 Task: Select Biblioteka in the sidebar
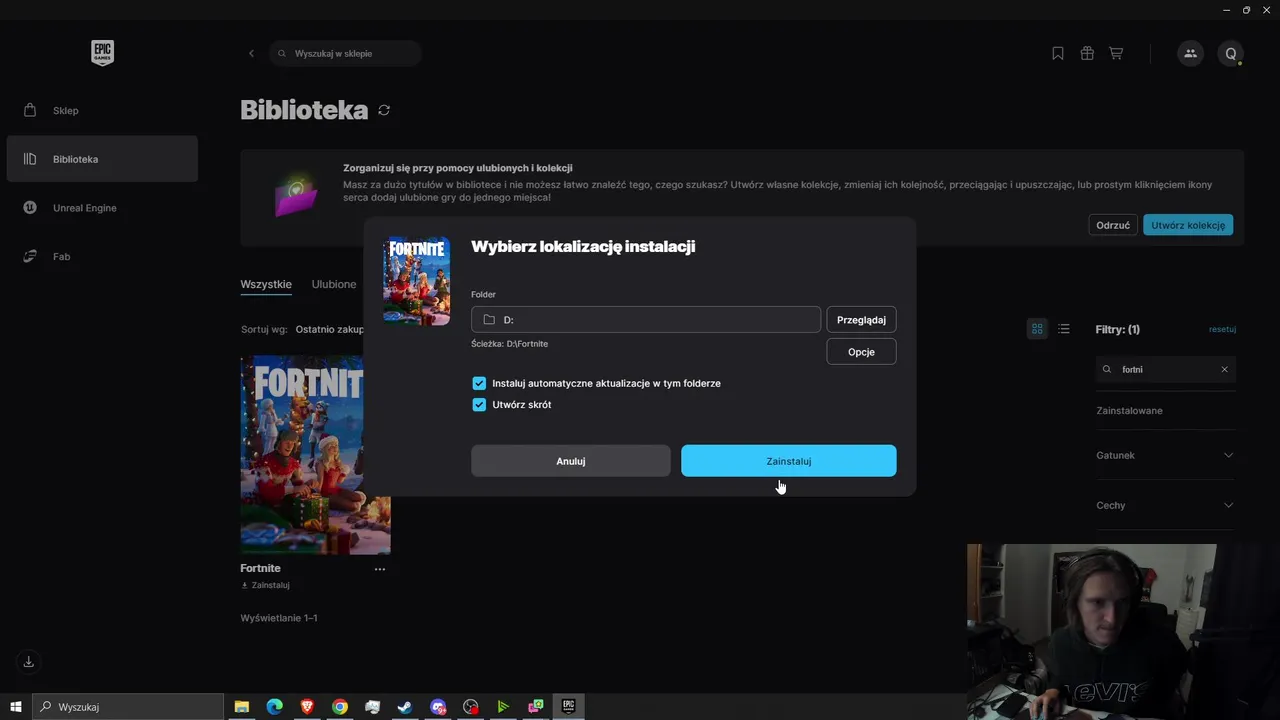[x=102, y=159]
